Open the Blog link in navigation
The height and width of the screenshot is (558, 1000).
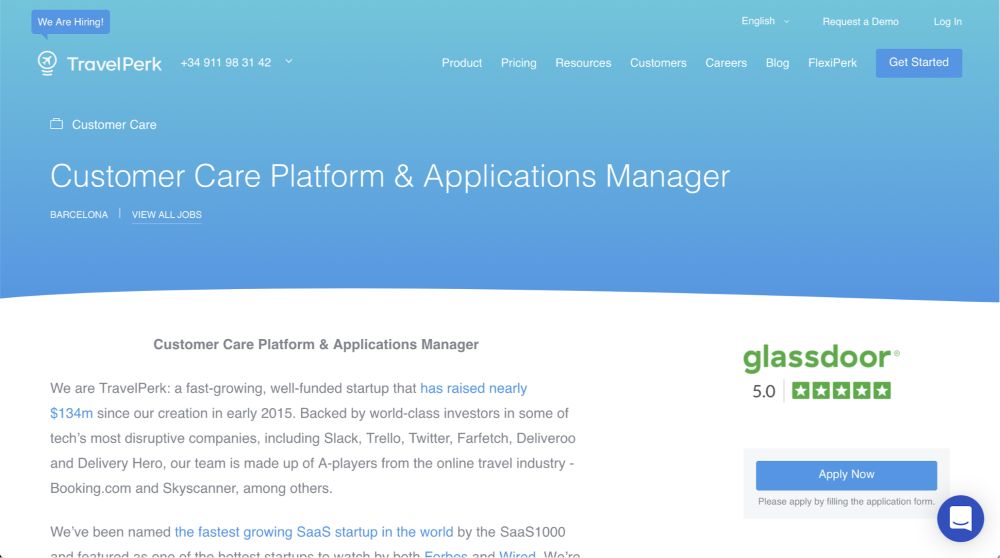point(777,63)
